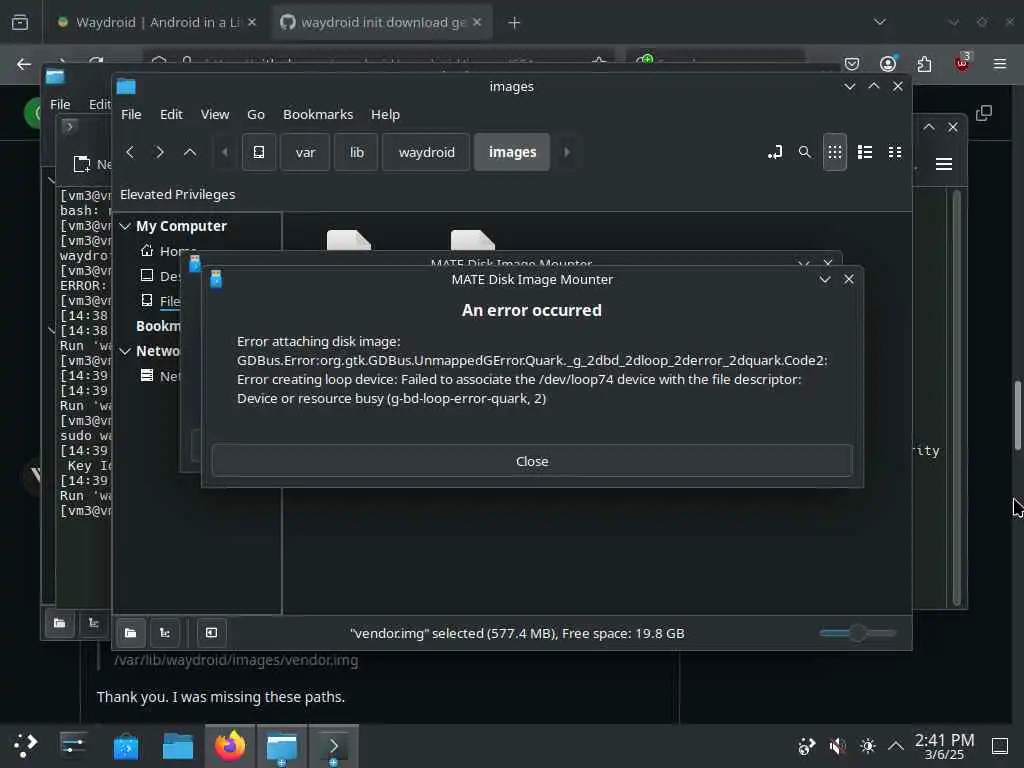Navigate to the lib breadcrumb

[357, 152]
